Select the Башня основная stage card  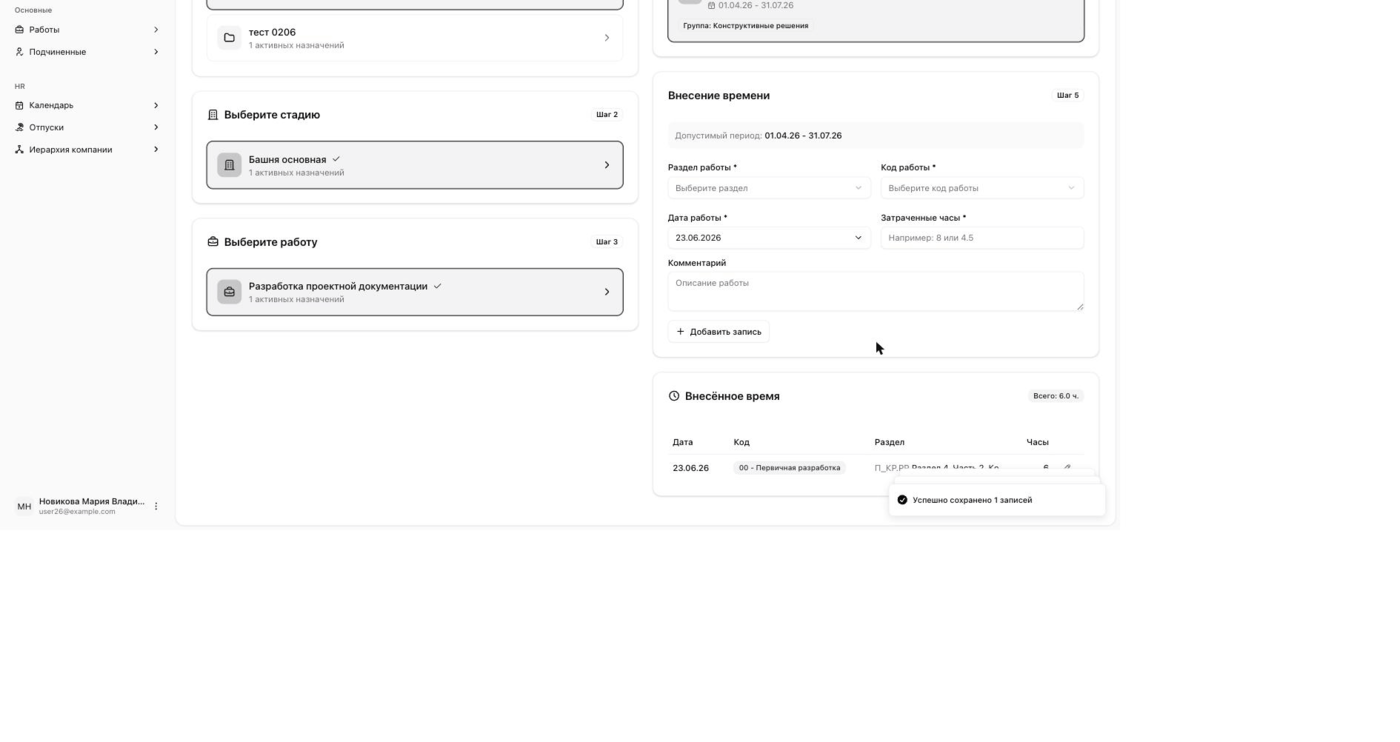[415, 165]
